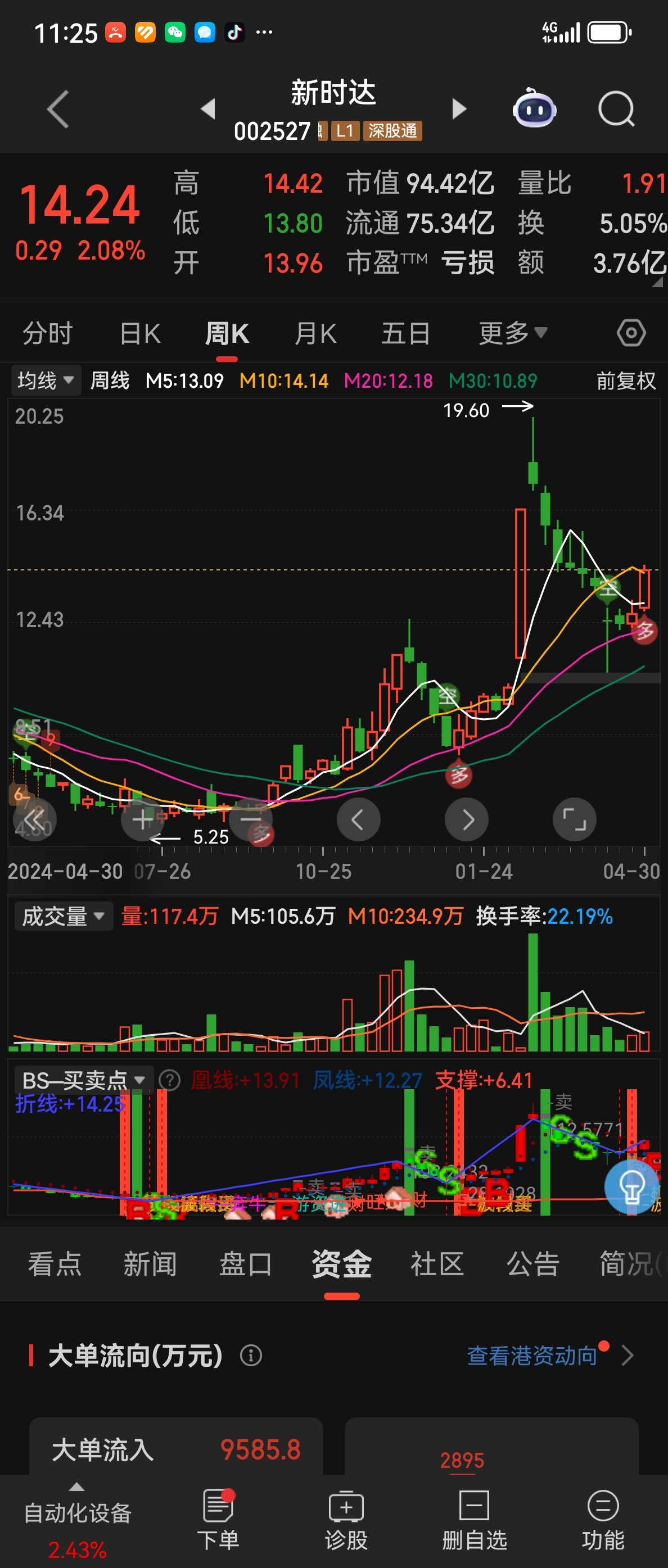Tap the 多 marker on latest candle
Image resolution: width=668 pixels, height=1568 pixels.
coord(644,631)
